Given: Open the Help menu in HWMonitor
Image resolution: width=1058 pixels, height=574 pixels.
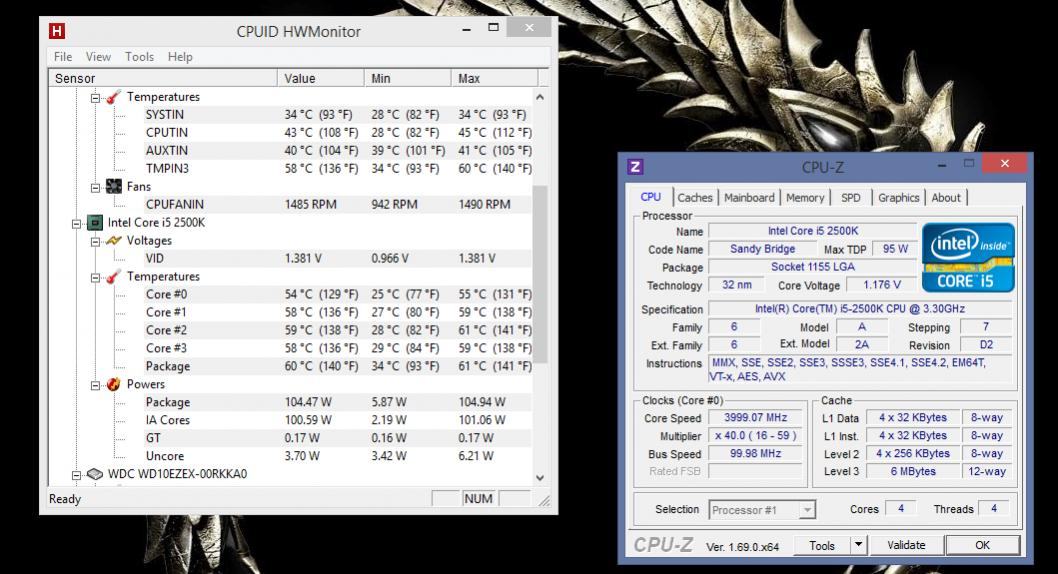Looking at the screenshot, I should (x=180, y=57).
